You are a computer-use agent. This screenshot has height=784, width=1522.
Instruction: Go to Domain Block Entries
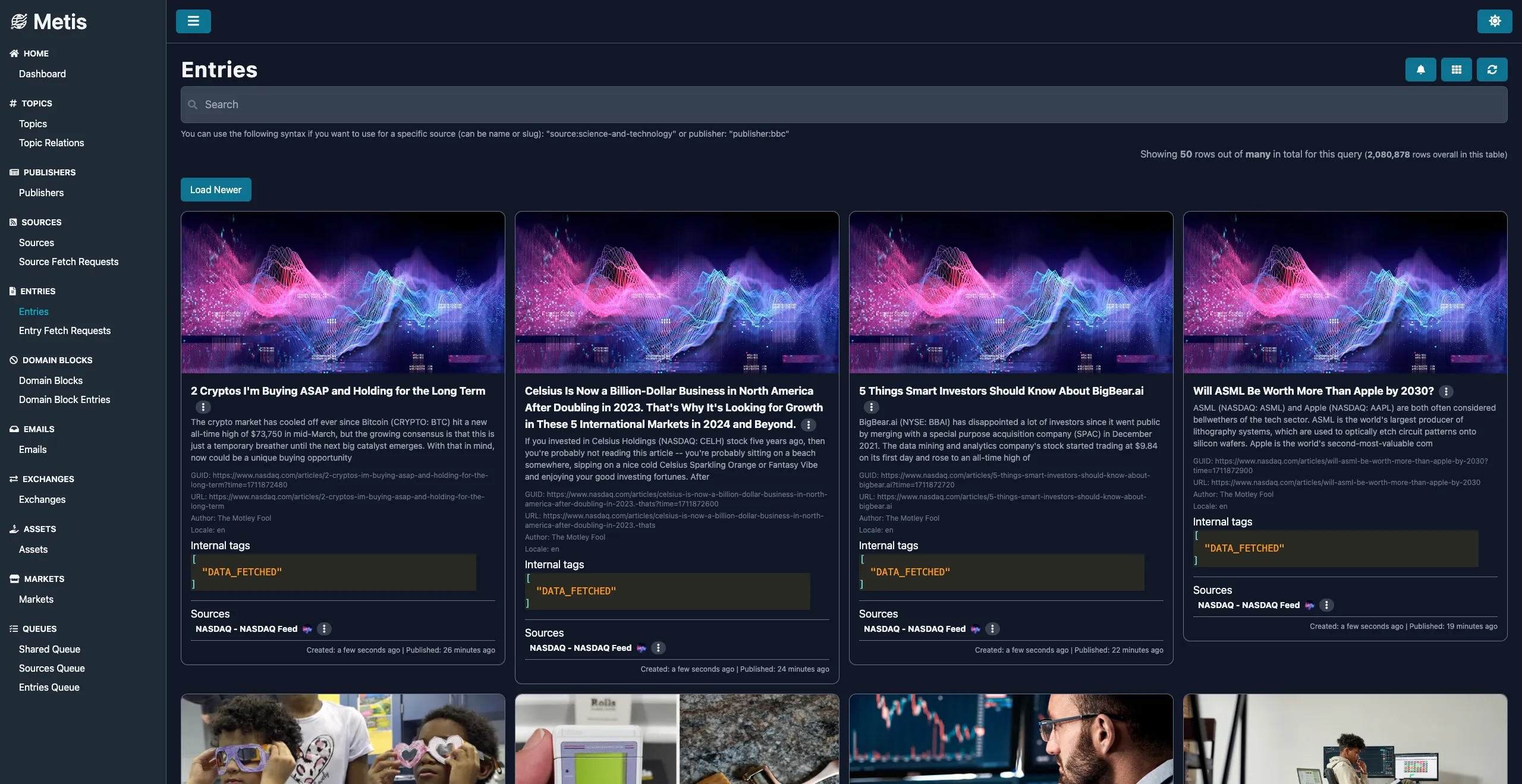(64, 399)
